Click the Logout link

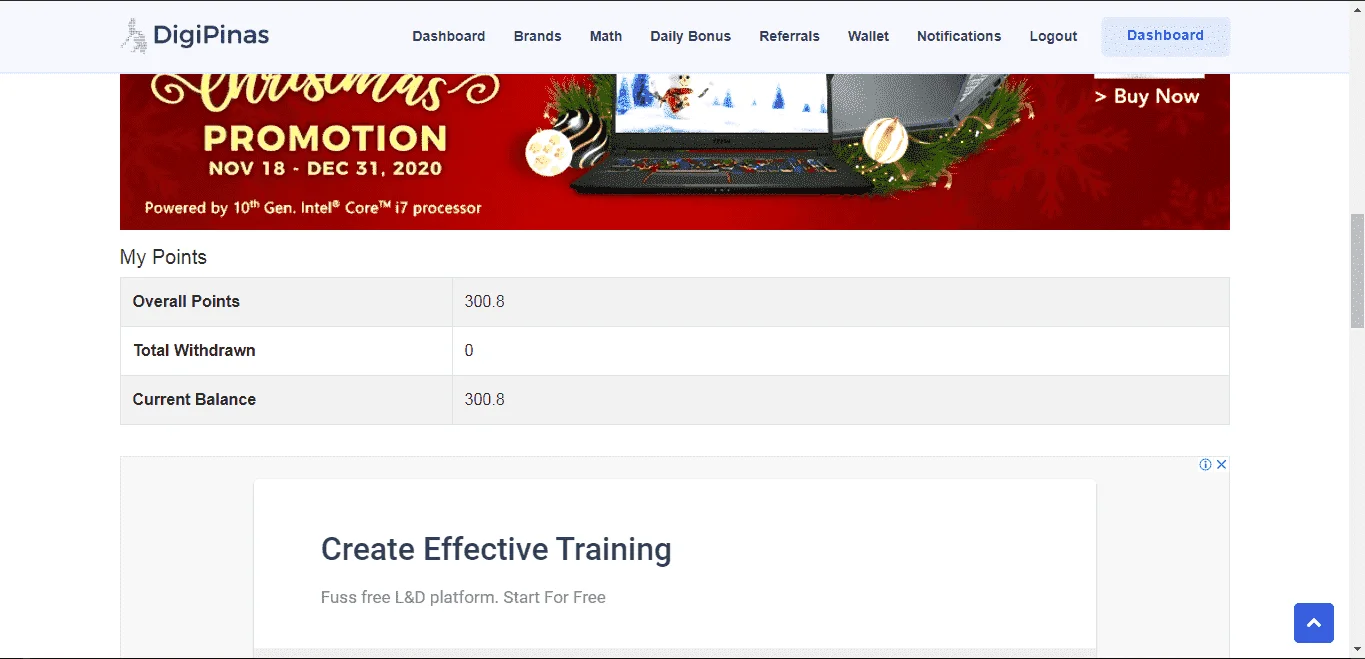[1054, 36]
